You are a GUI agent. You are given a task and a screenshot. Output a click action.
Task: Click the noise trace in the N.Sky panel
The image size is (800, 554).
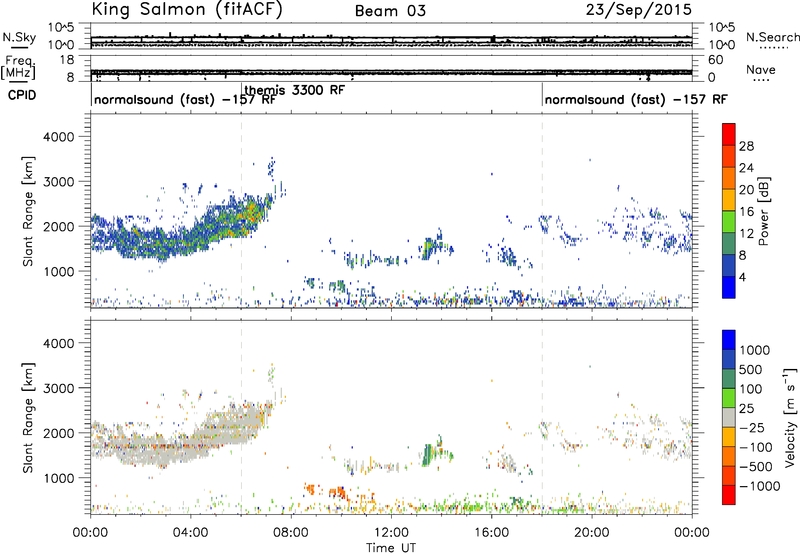point(391,39)
